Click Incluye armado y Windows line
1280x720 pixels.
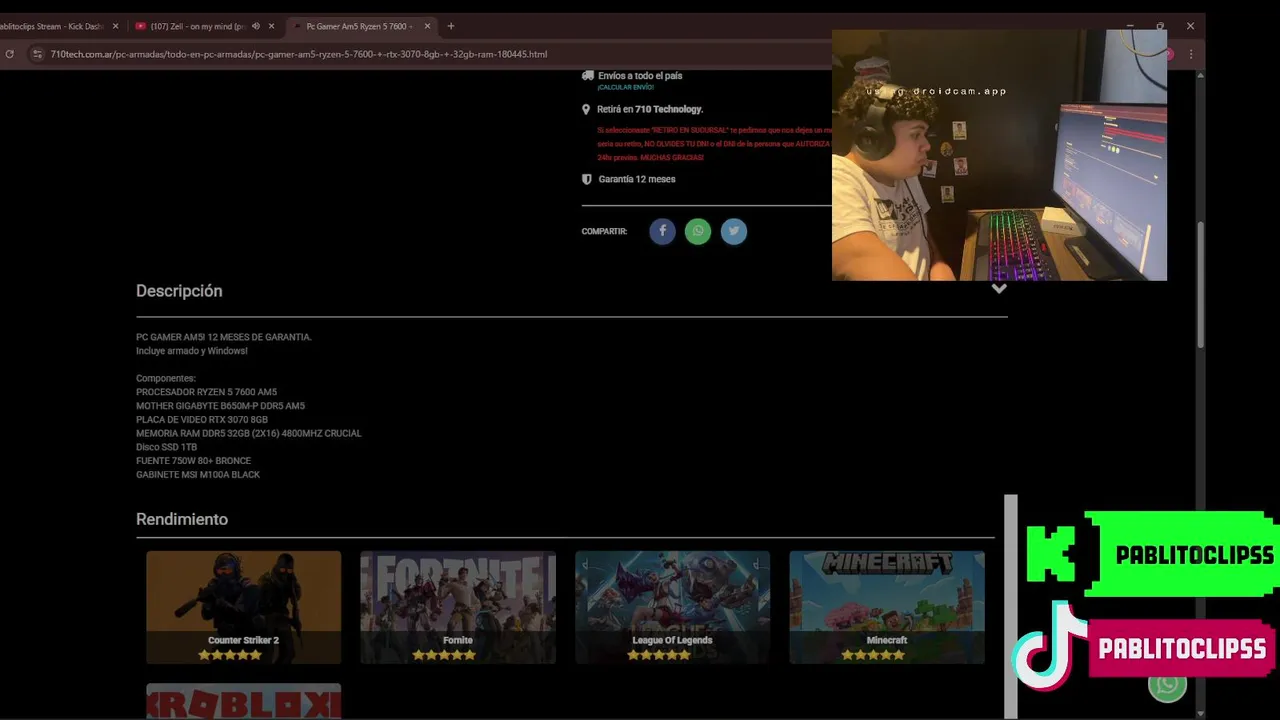(x=192, y=351)
